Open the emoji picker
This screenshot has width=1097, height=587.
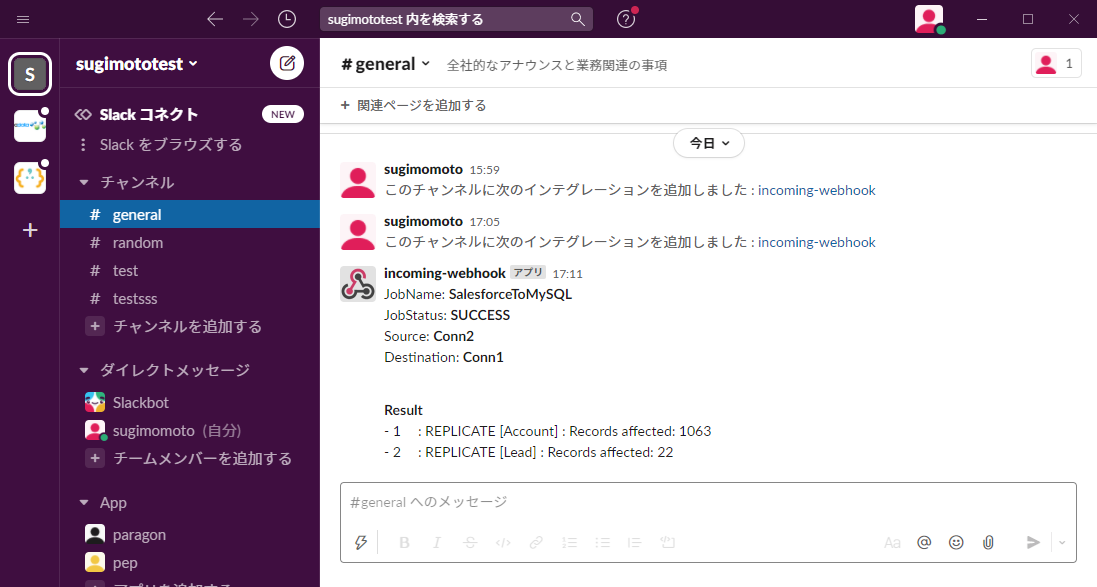[956, 542]
